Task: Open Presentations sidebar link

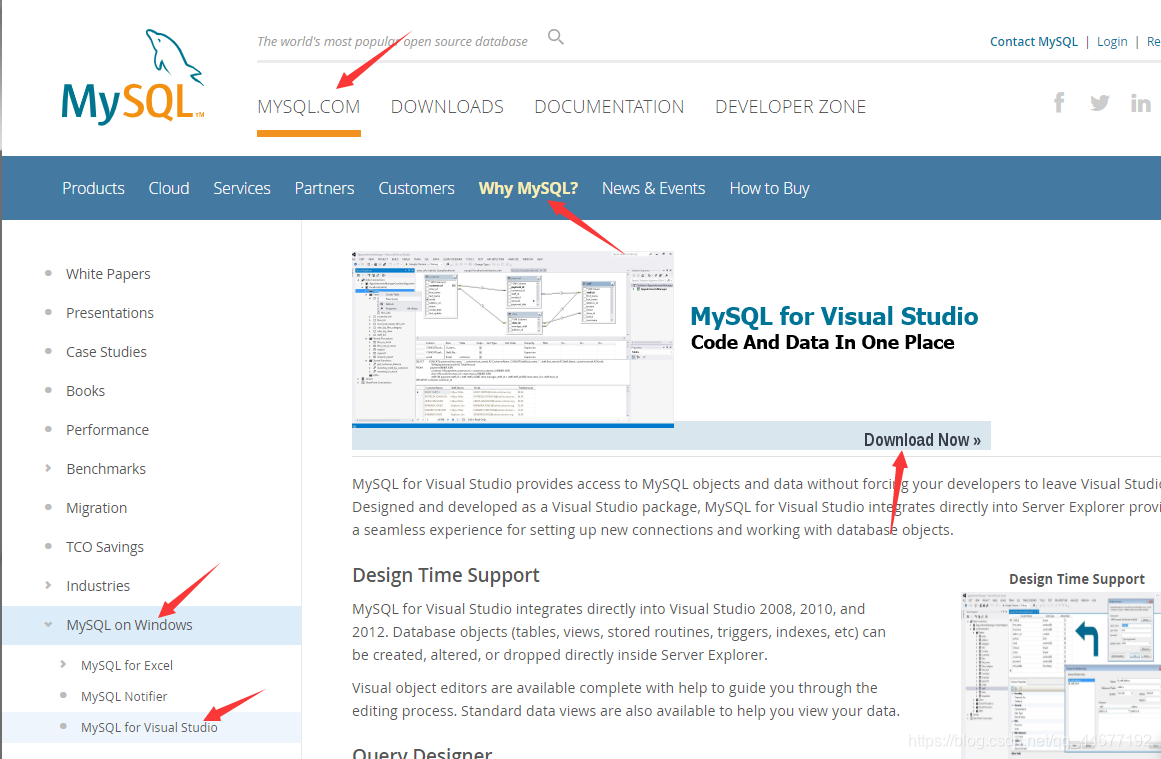Action: click(110, 312)
